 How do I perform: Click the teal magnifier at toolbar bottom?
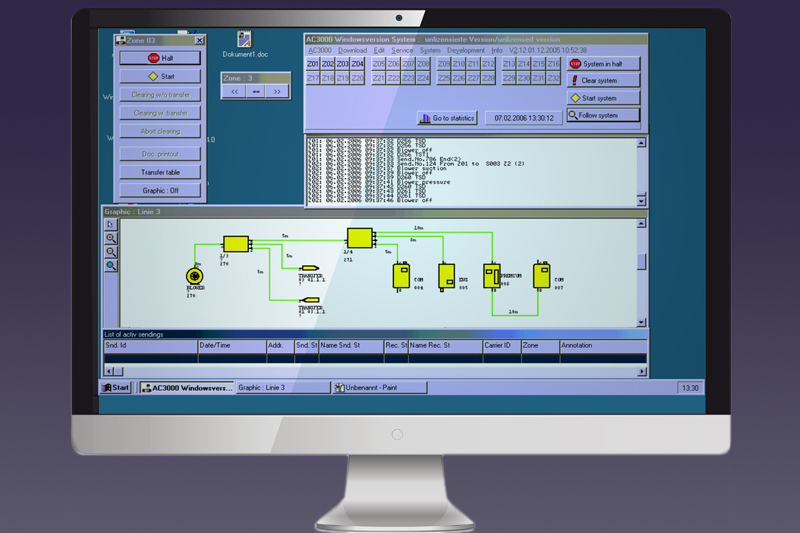(x=111, y=266)
